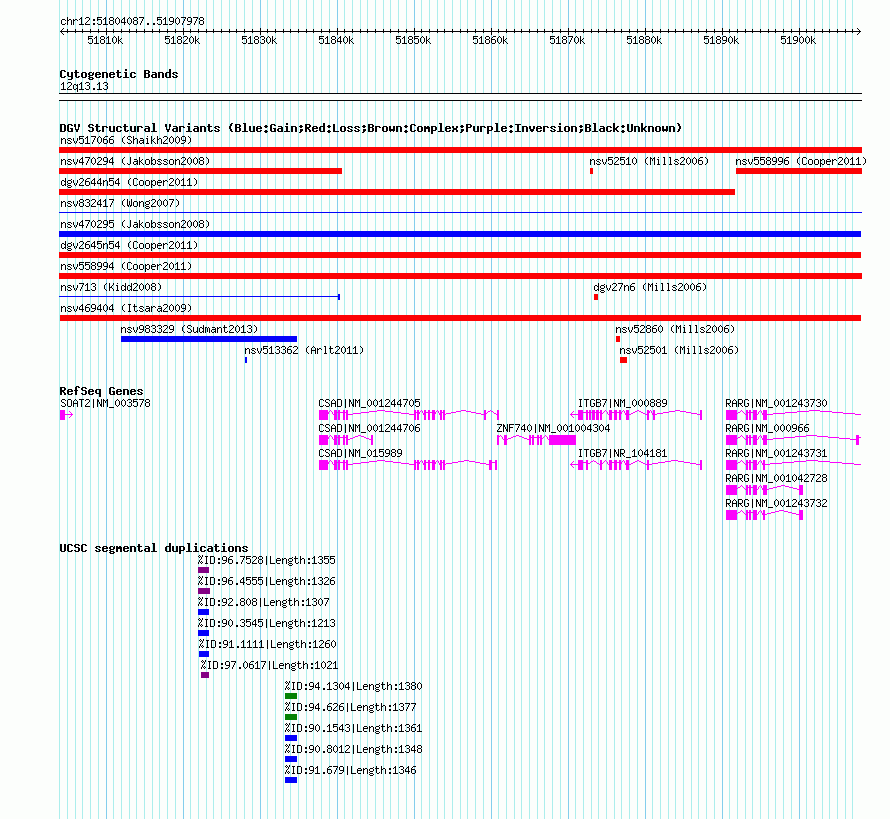The image size is (890, 819).
Task: Open transcript ZNF740|NM_001004304
Action: coord(536,440)
